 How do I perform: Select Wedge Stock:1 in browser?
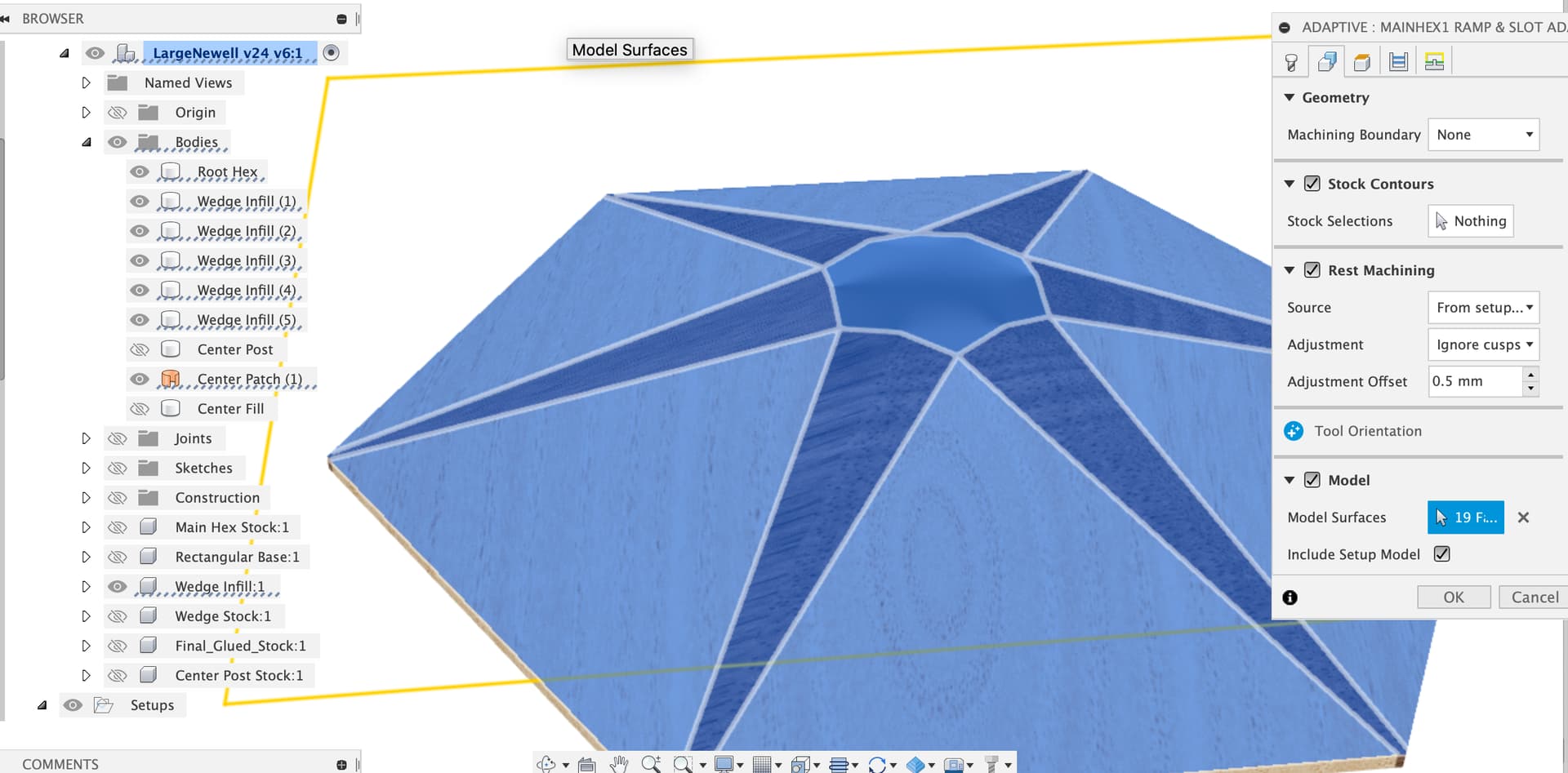click(223, 616)
